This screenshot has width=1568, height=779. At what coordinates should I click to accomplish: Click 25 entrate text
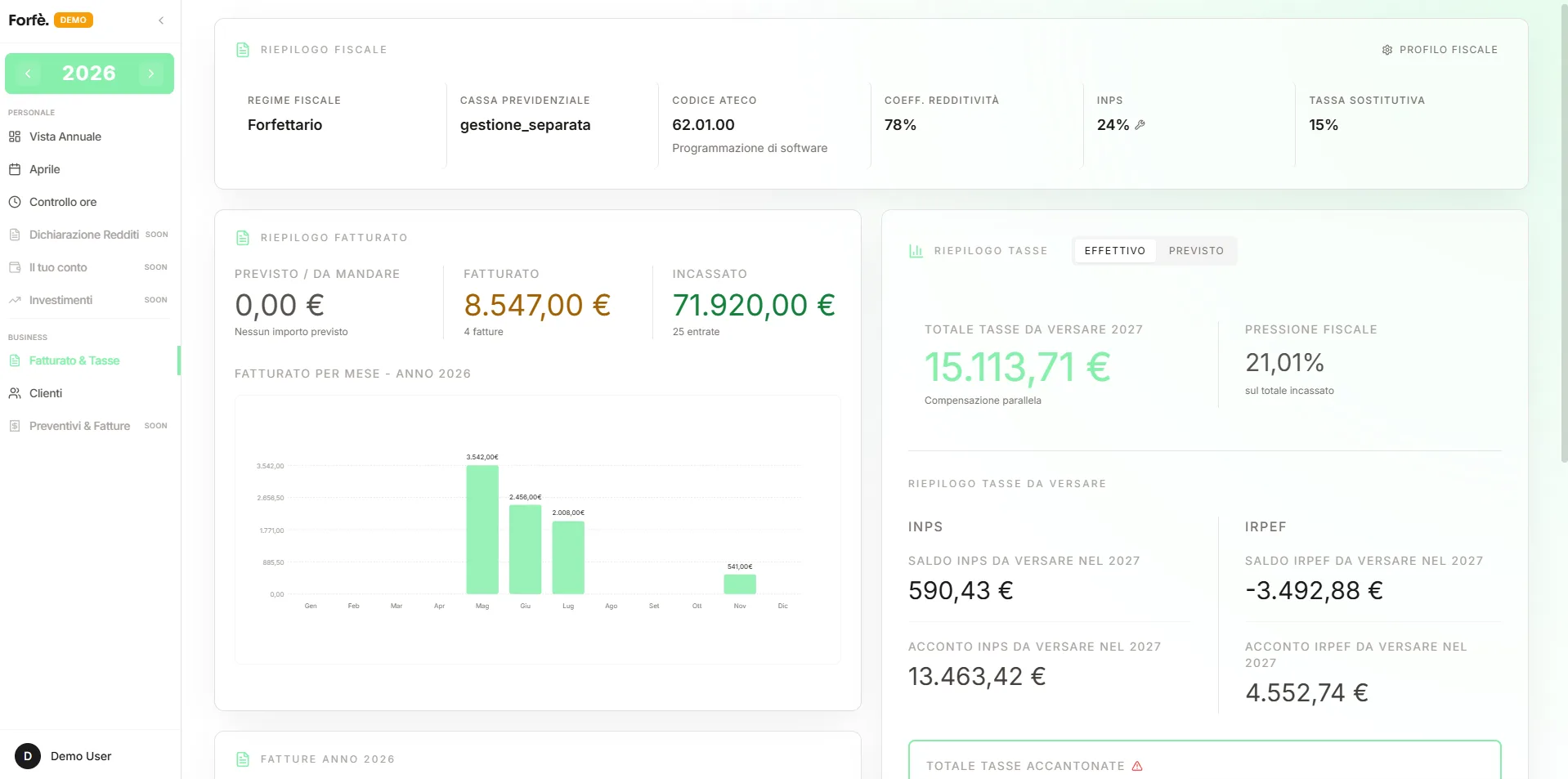(697, 332)
